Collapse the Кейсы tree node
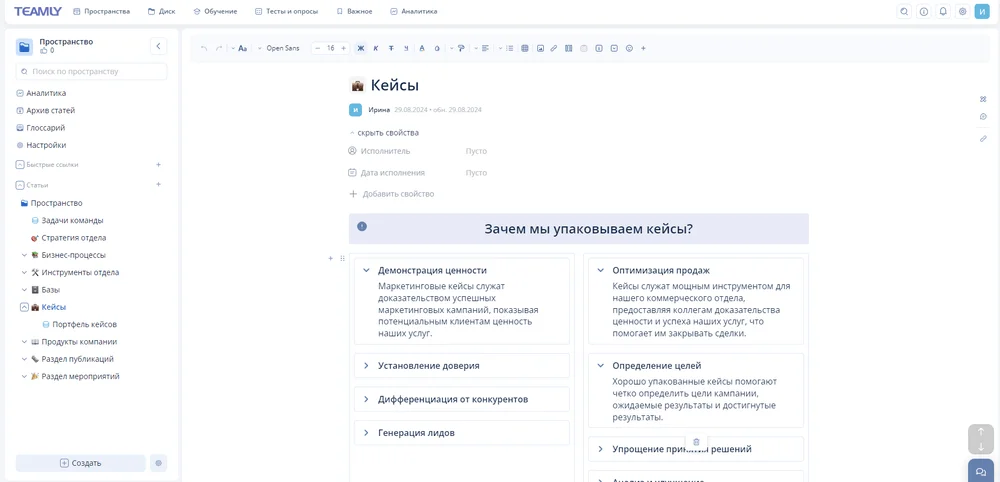Viewport: 1000px width, 482px height. pos(24,307)
